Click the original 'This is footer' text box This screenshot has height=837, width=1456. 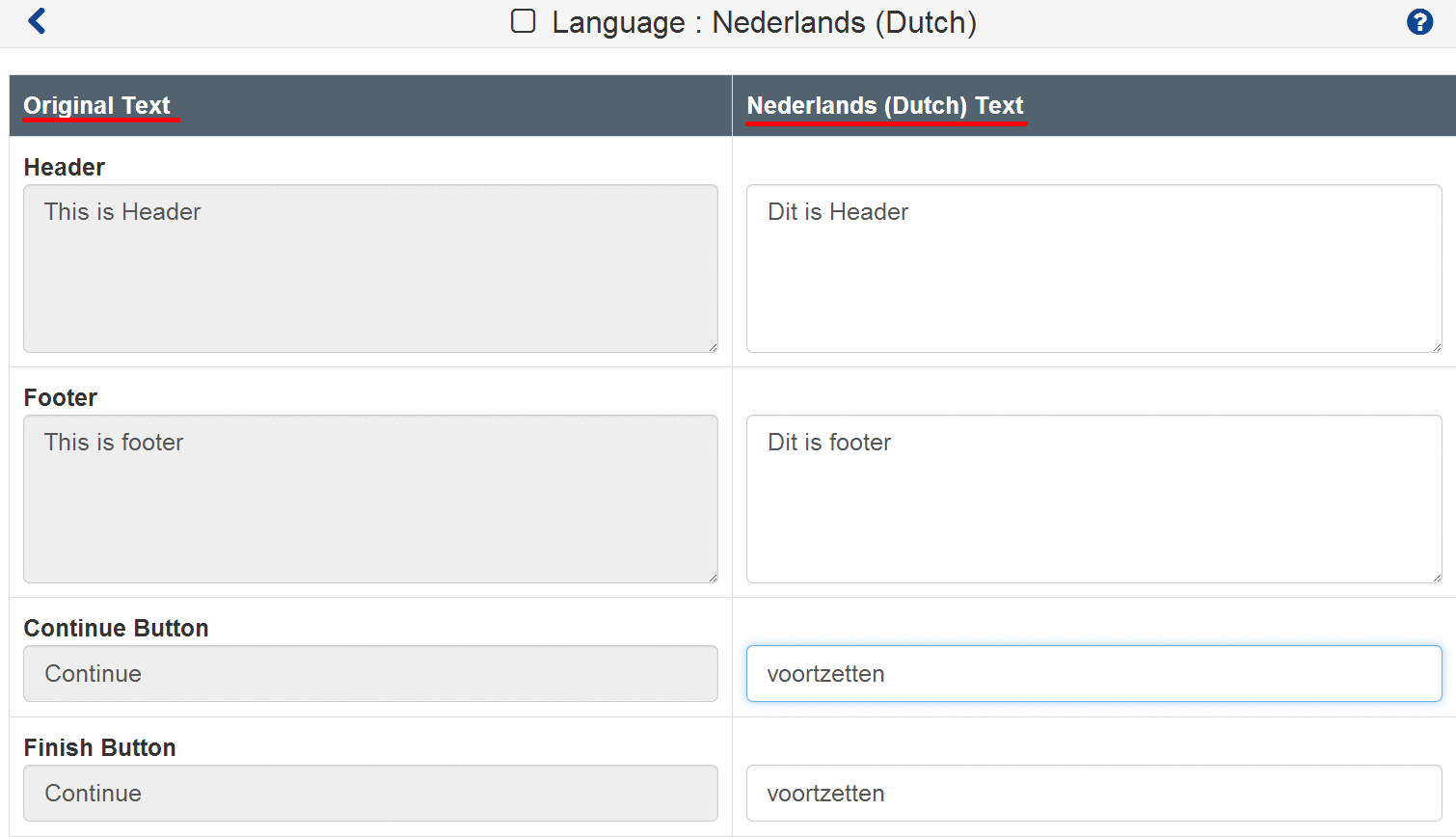click(x=370, y=499)
